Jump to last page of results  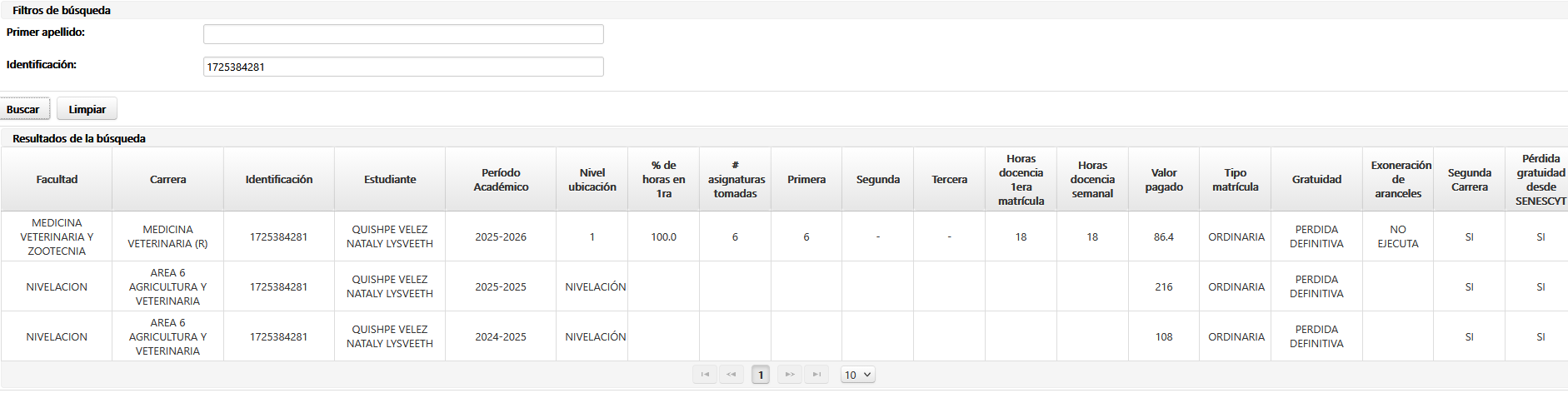[x=816, y=375]
